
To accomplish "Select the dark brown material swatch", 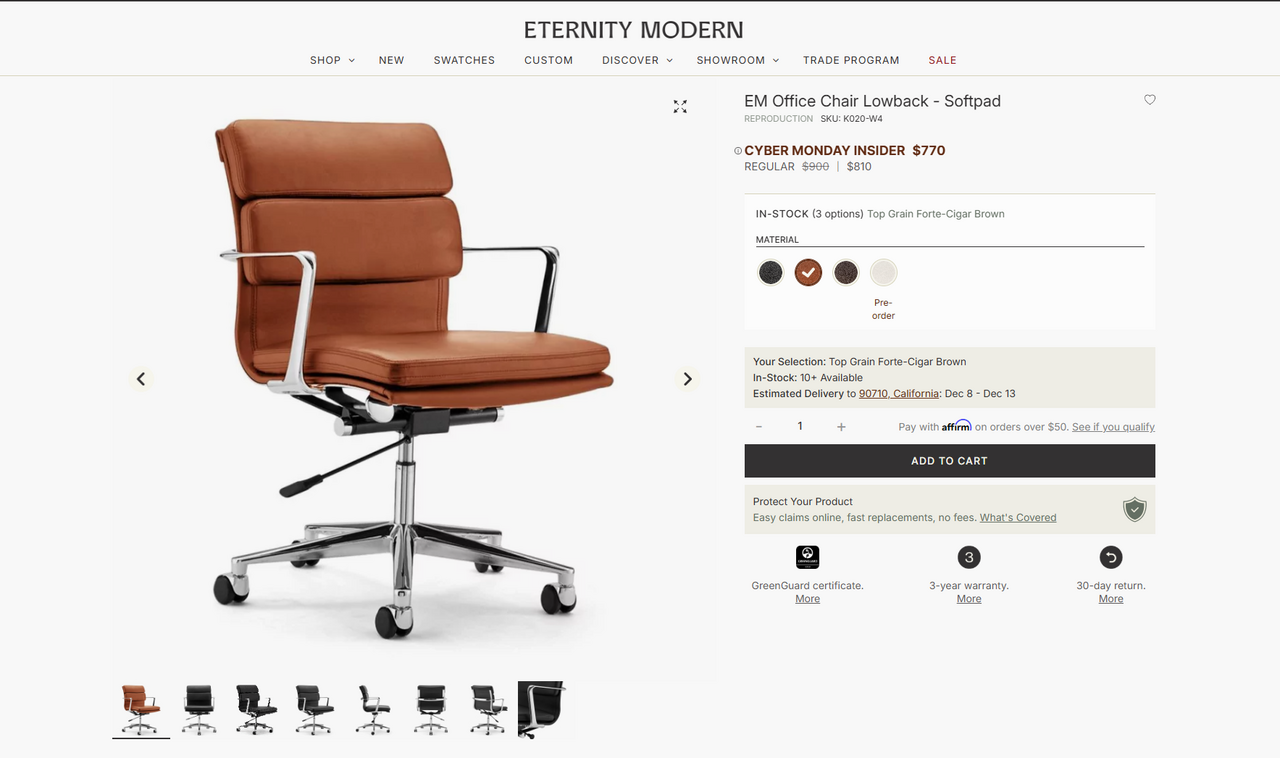I will [x=846, y=272].
